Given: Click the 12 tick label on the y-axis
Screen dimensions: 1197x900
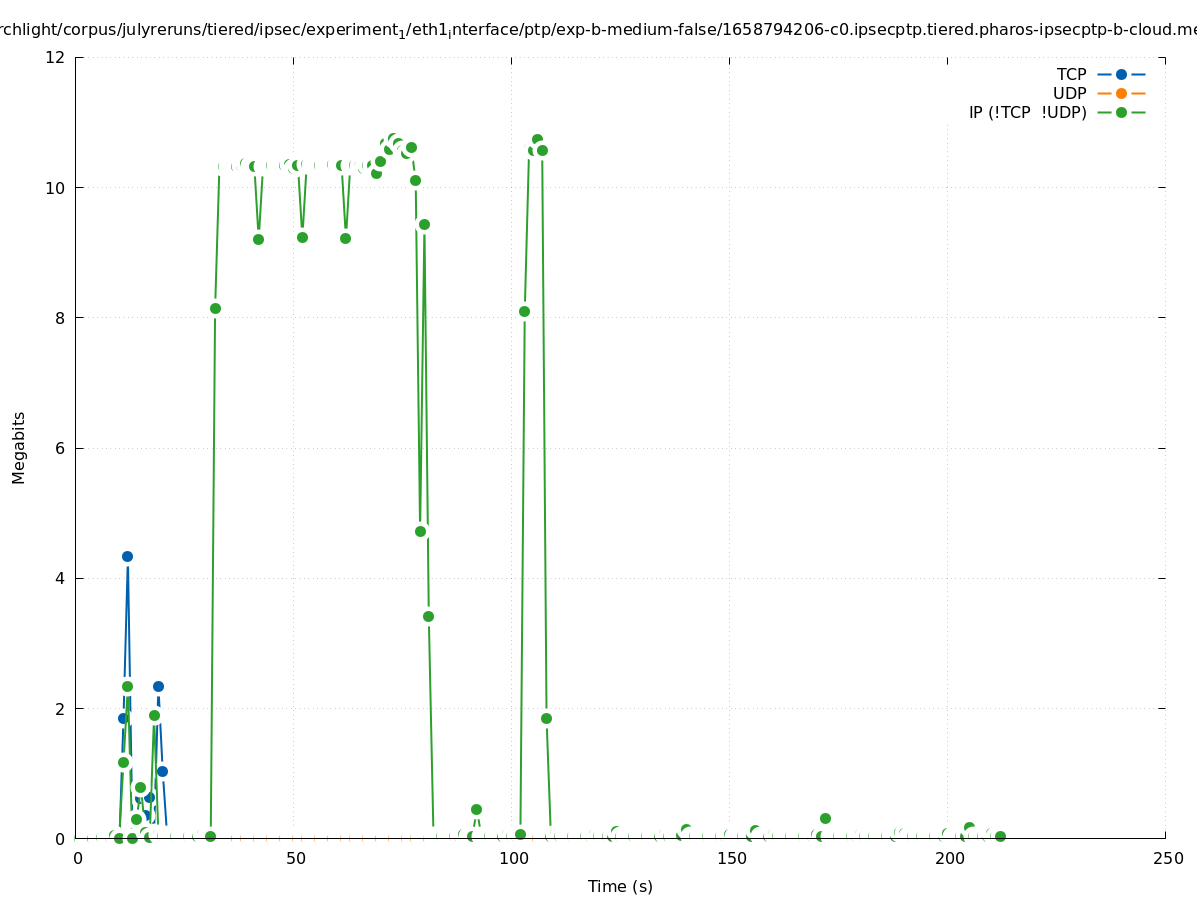Looking at the screenshot, I should 56,57.
